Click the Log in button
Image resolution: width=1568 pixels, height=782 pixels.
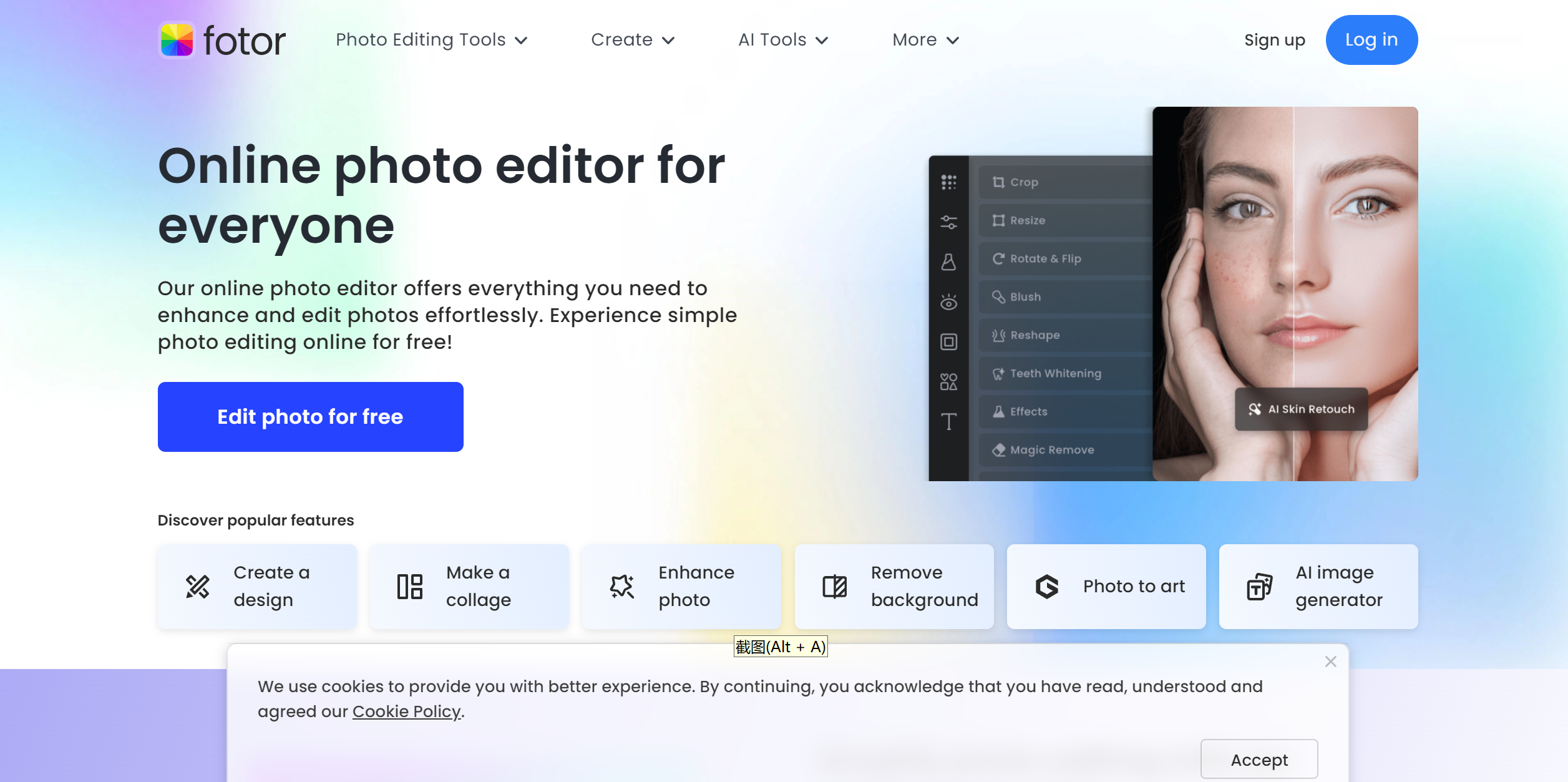point(1371,40)
